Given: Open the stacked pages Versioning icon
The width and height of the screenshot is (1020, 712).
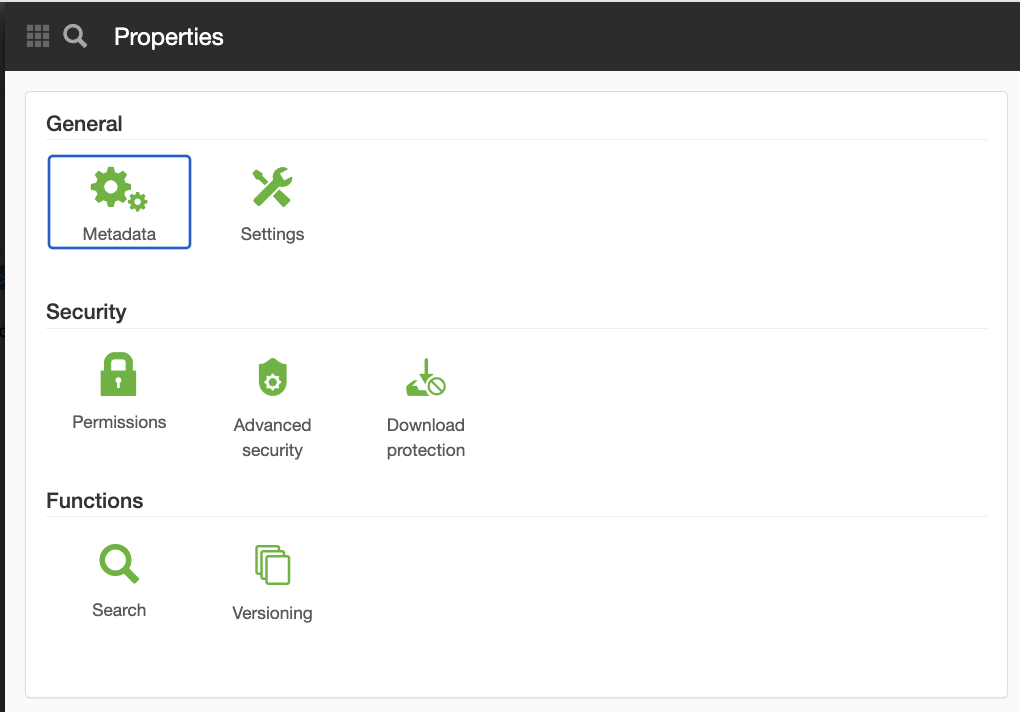Looking at the screenshot, I should [273, 564].
